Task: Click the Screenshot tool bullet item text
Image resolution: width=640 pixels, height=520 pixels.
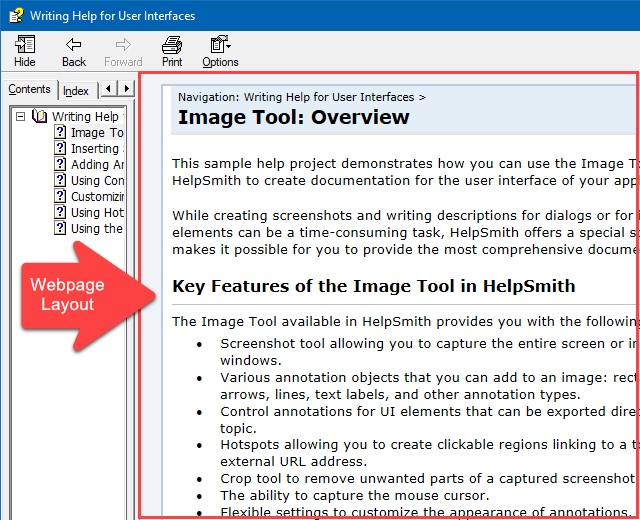Action: click(428, 352)
